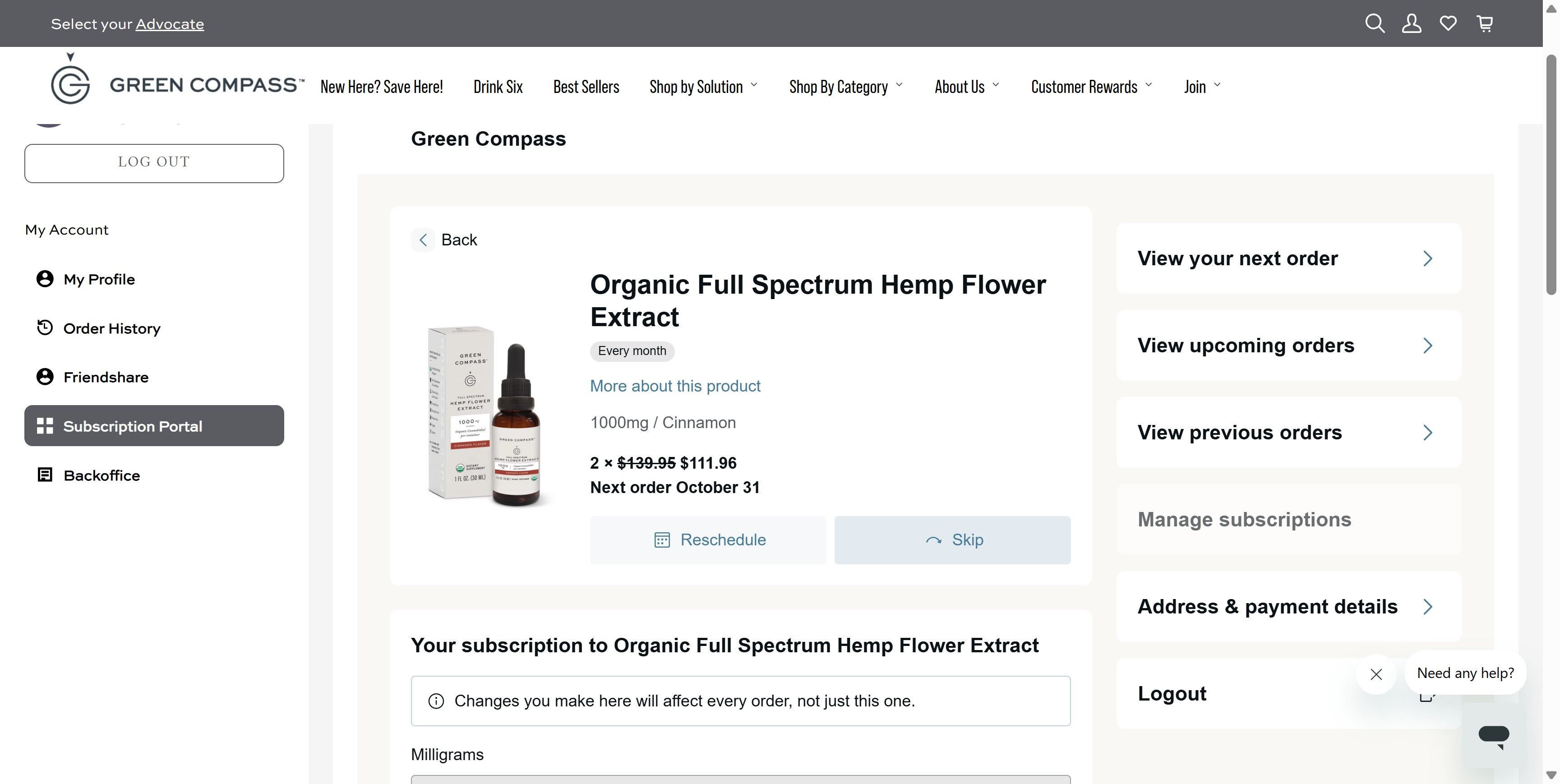Open View upcoming orders

[x=1289, y=345]
